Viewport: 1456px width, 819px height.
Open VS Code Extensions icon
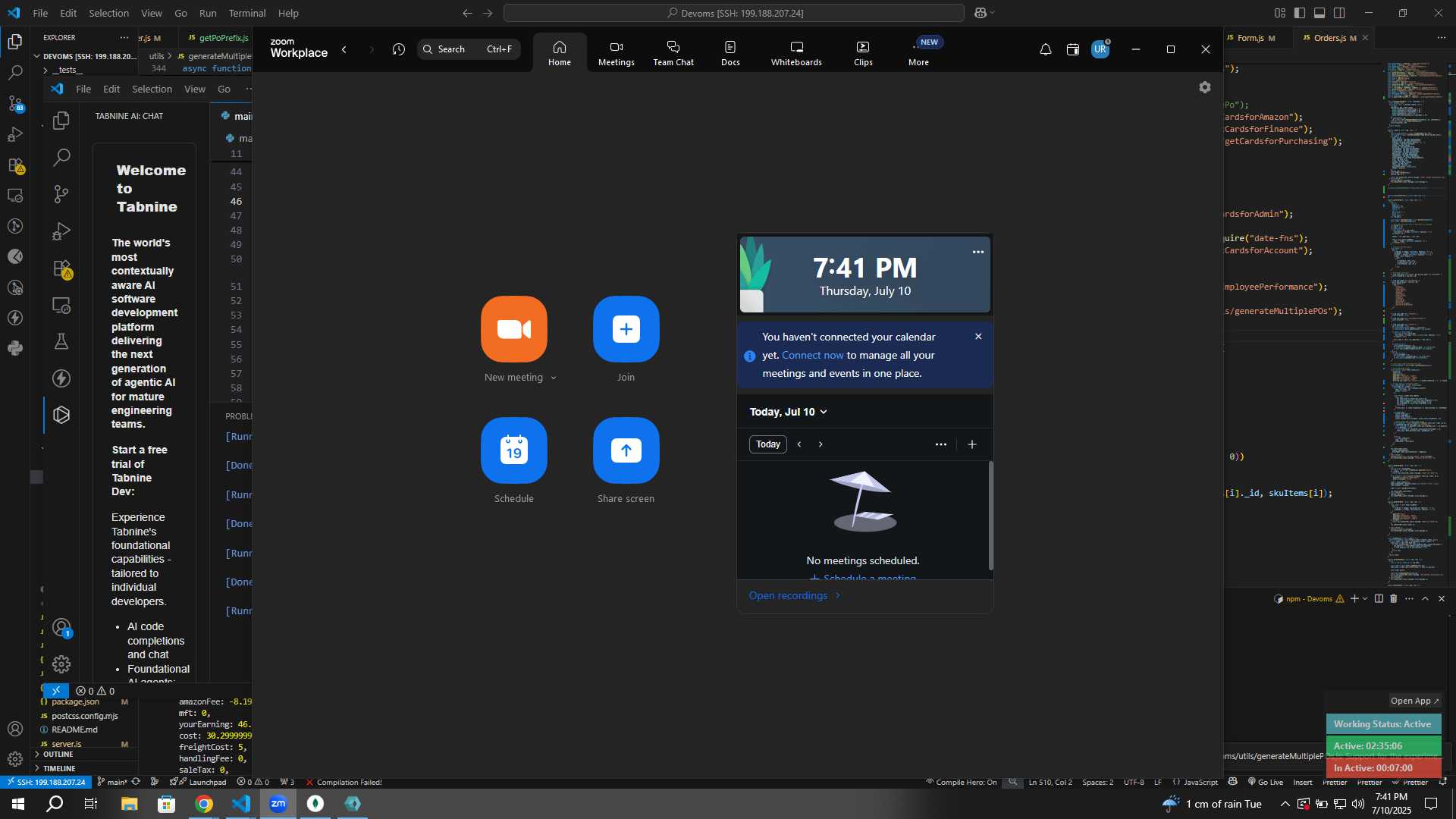15,165
